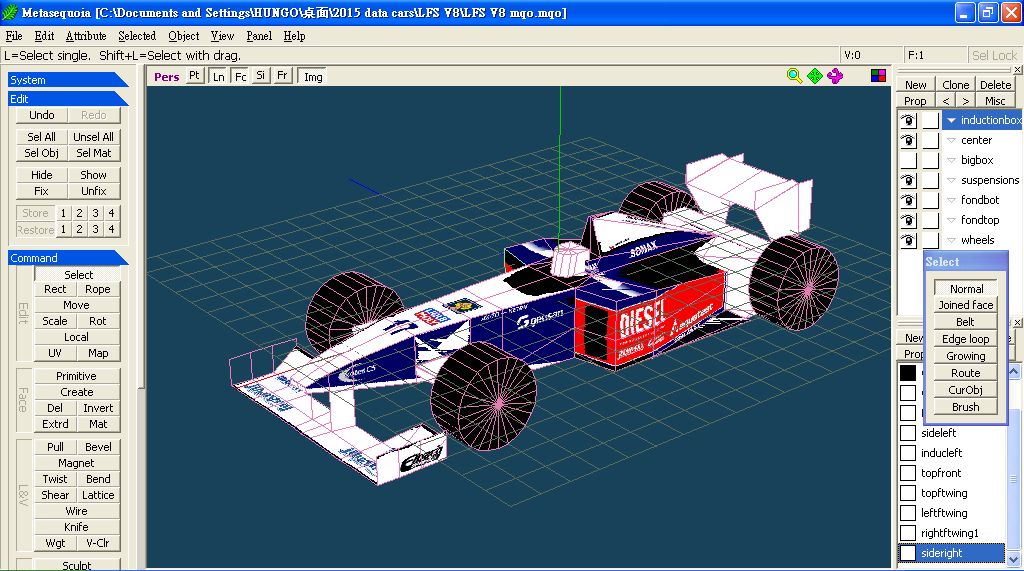The width and height of the screenshot is (1024, 571).
Task: Select next object with the > button
Action: pyautogui.click(x=965, y=101)
